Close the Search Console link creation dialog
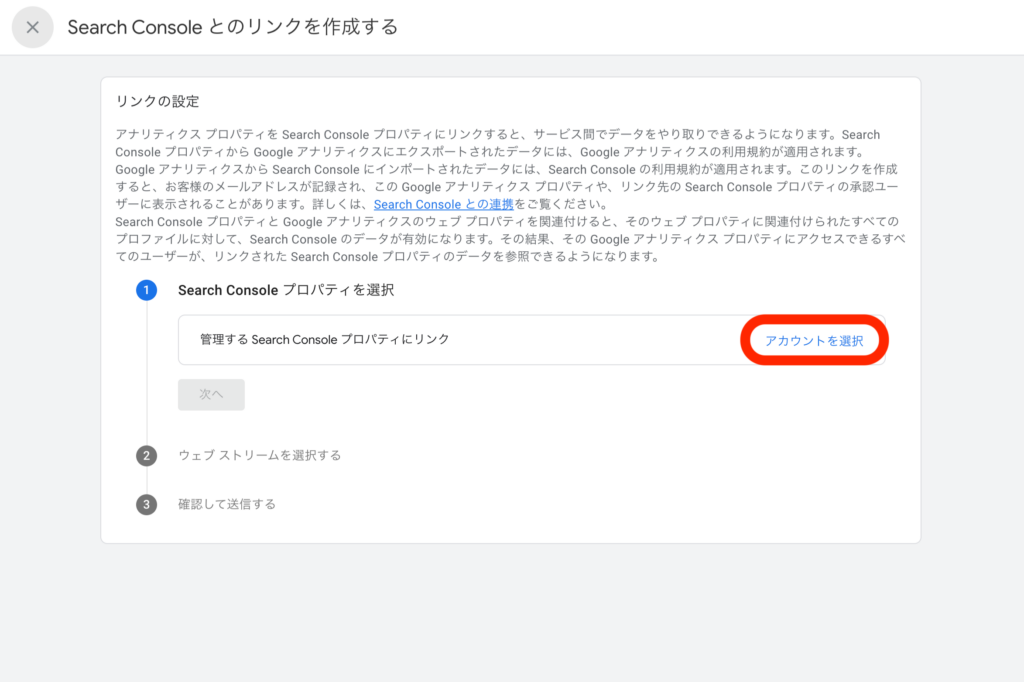 [x=32, y=27]
